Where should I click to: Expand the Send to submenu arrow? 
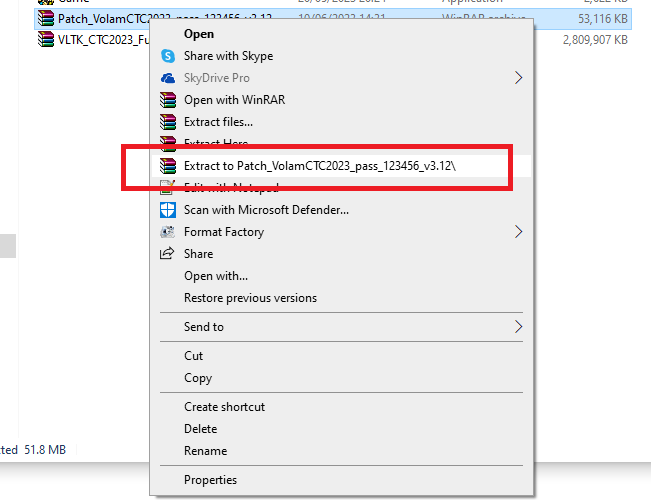coord(518,327)
